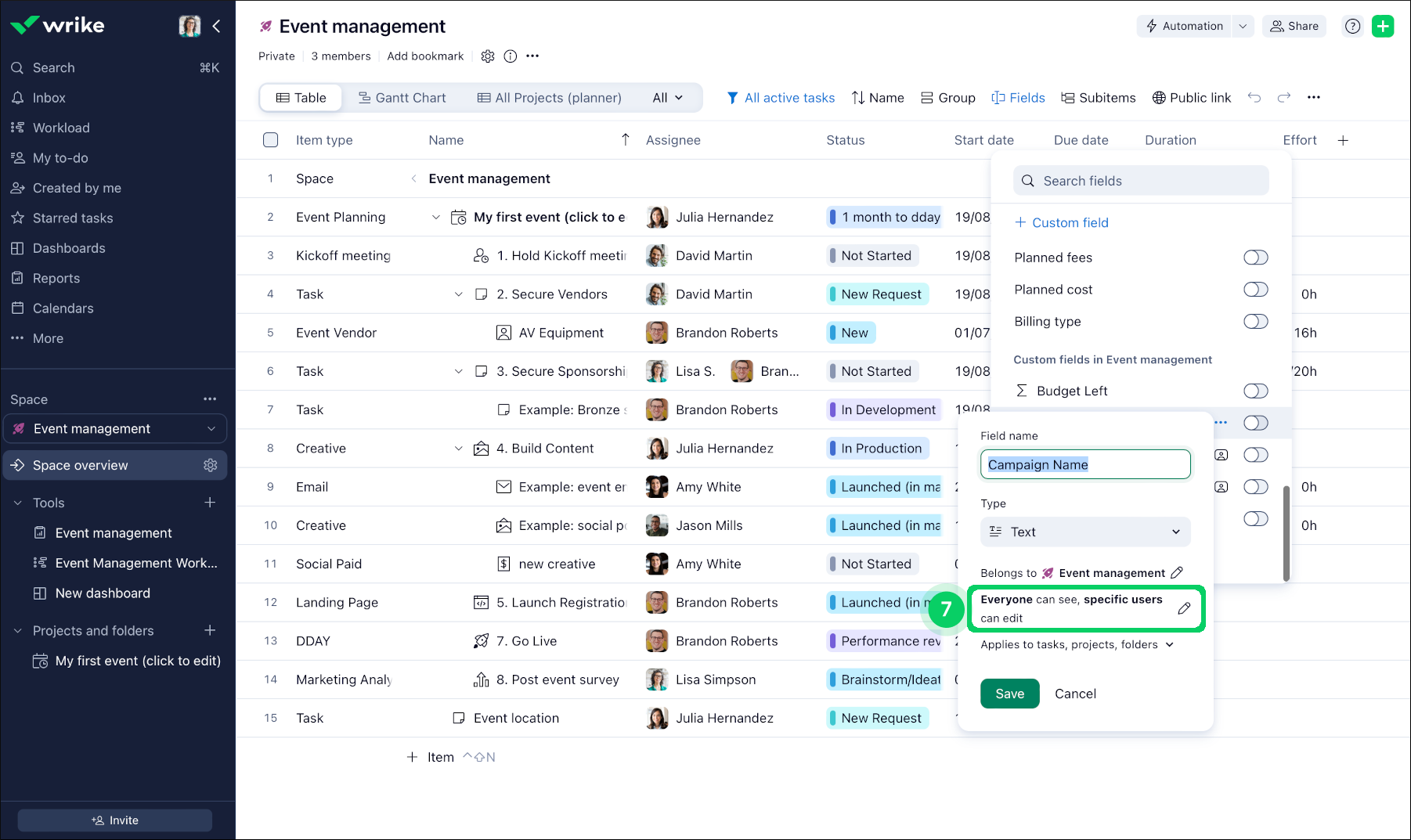Open the Automation dropdown arrow
Screen dimensions: 1411x840
point(1243,26)
